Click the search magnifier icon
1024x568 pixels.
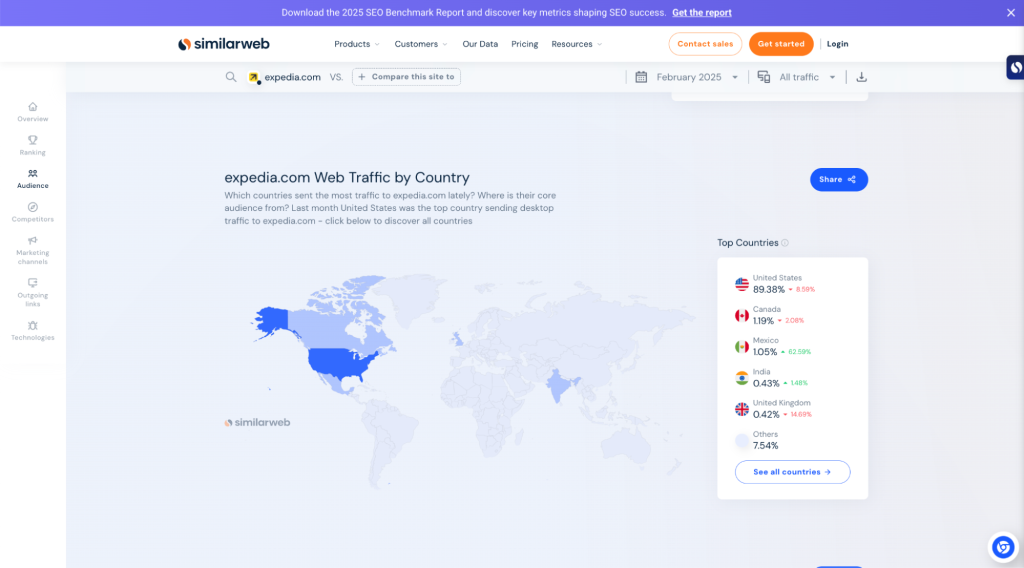click(x=231, y=77)
